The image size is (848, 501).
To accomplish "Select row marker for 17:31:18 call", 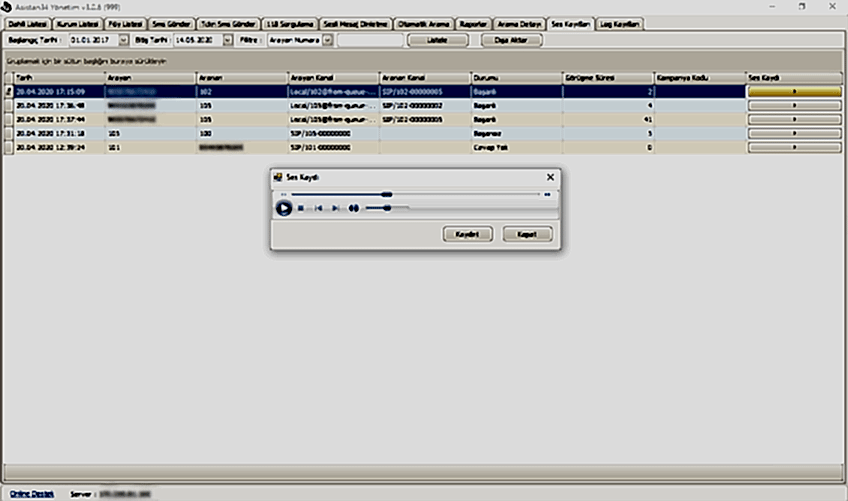I will pyautogui.click(x=9, y=133).
